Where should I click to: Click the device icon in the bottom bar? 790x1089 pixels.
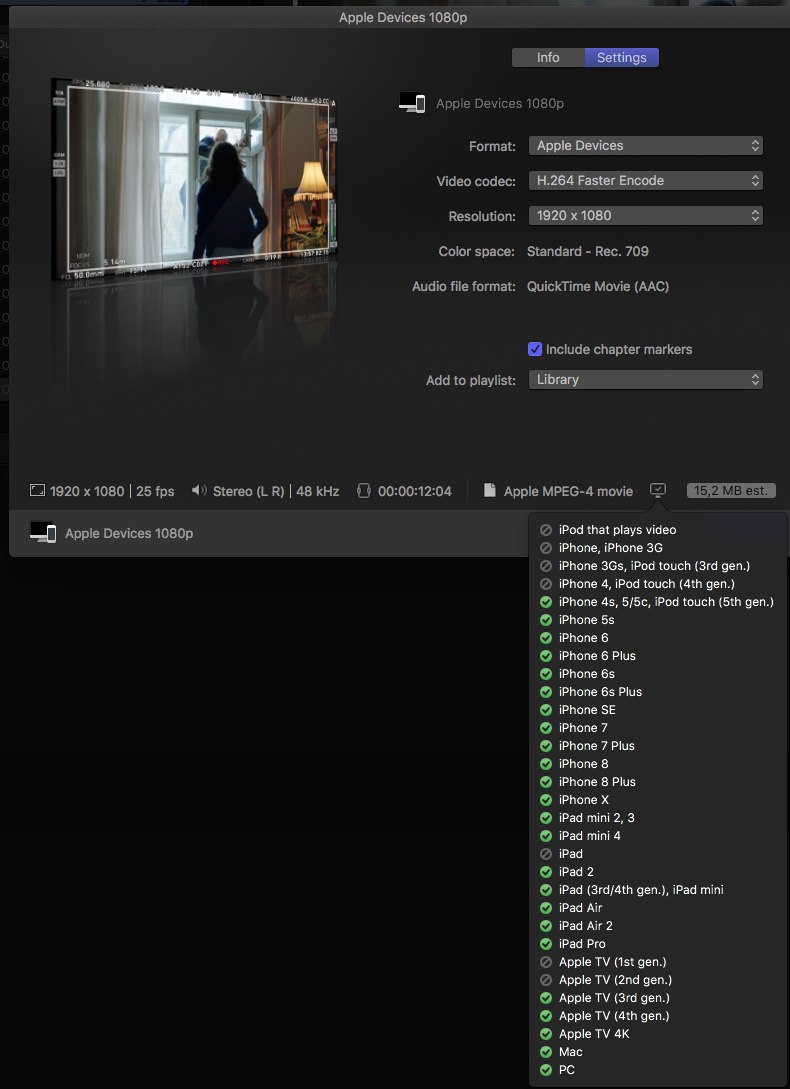[x=43, y=533]
